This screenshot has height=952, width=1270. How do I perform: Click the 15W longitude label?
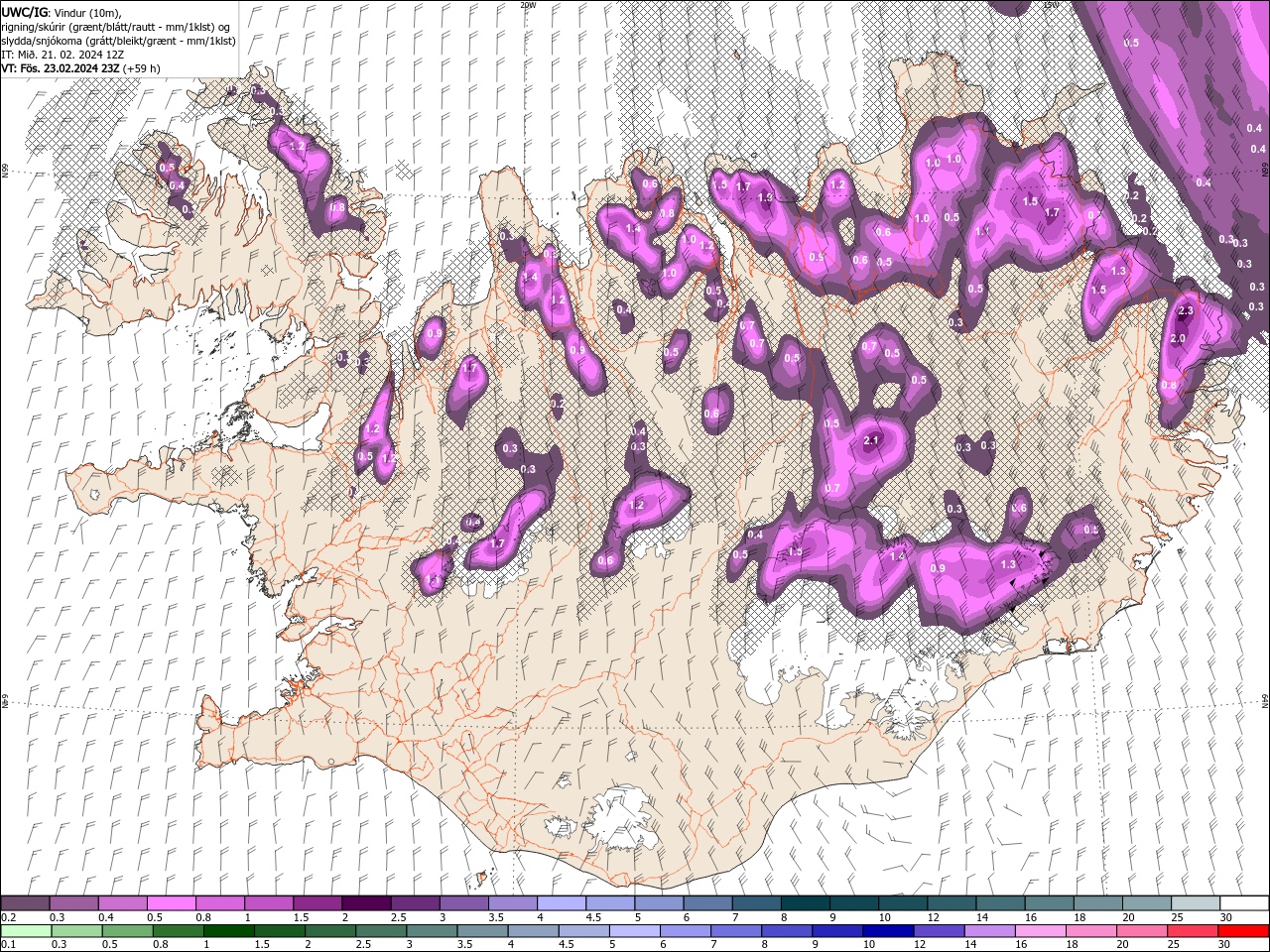pos(1051,5)
